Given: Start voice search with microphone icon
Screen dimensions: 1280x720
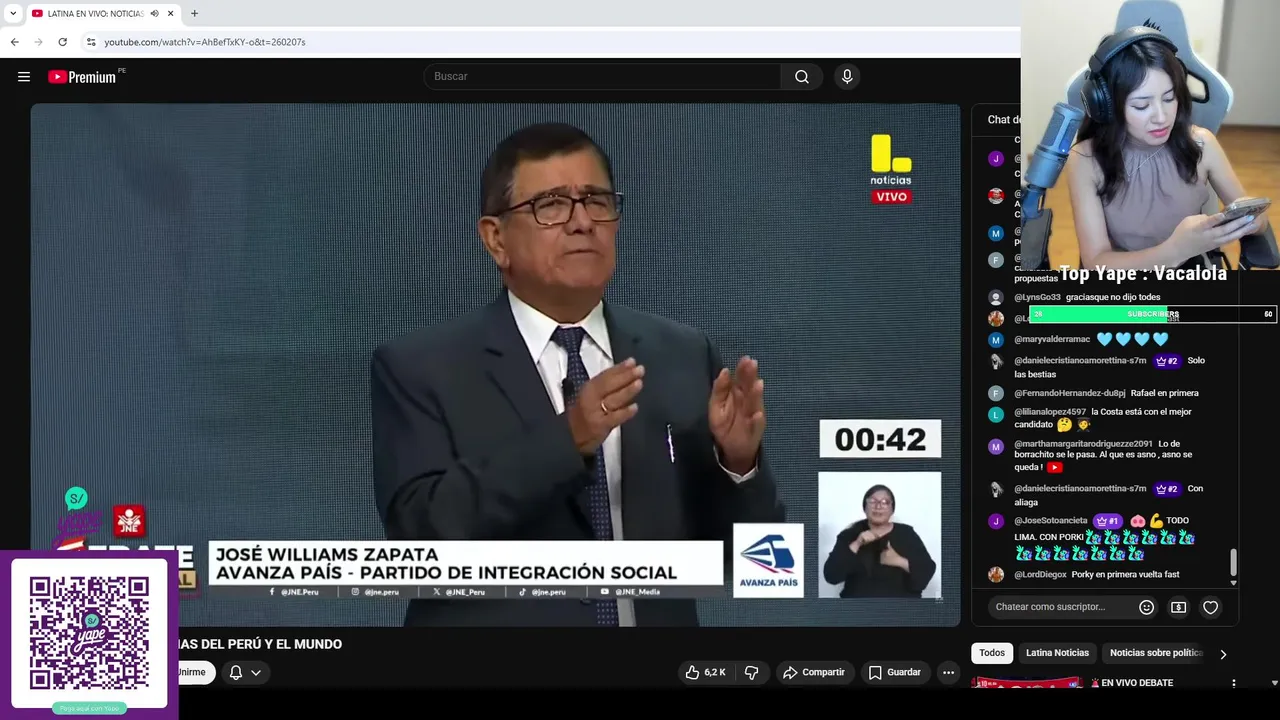Looking at the screenshot, I should pyautogui.click(x=847, y=77).
